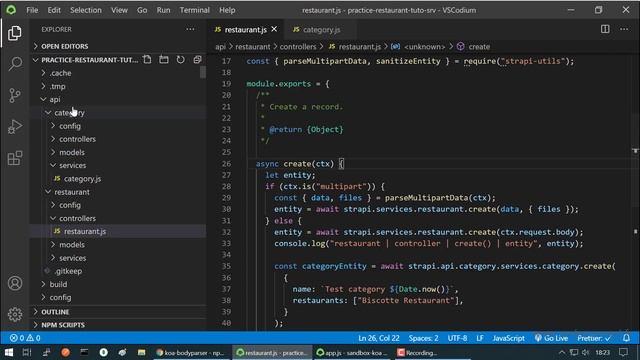Change end of line sequence LF
640x360 pixels.
tap(480, 338)
